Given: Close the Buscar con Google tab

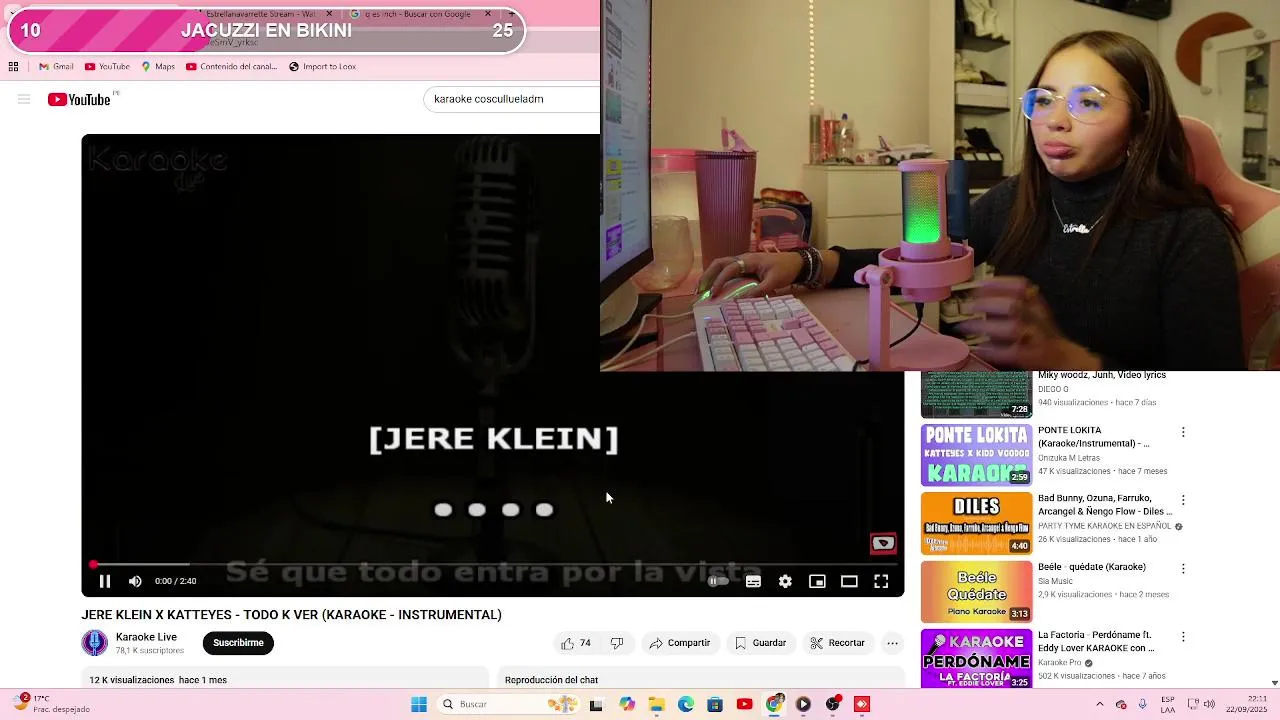Looking at the screenshot, I should 488,14.
